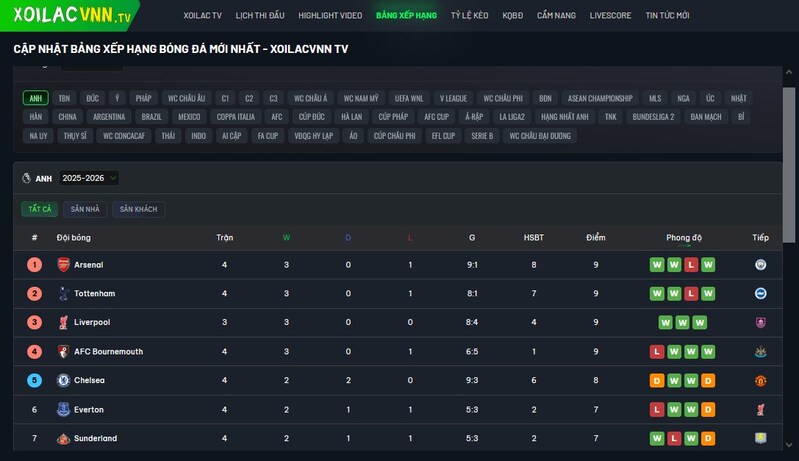
Task: Open the 2025-2026 season dropdown
Action: click(88, 178)
